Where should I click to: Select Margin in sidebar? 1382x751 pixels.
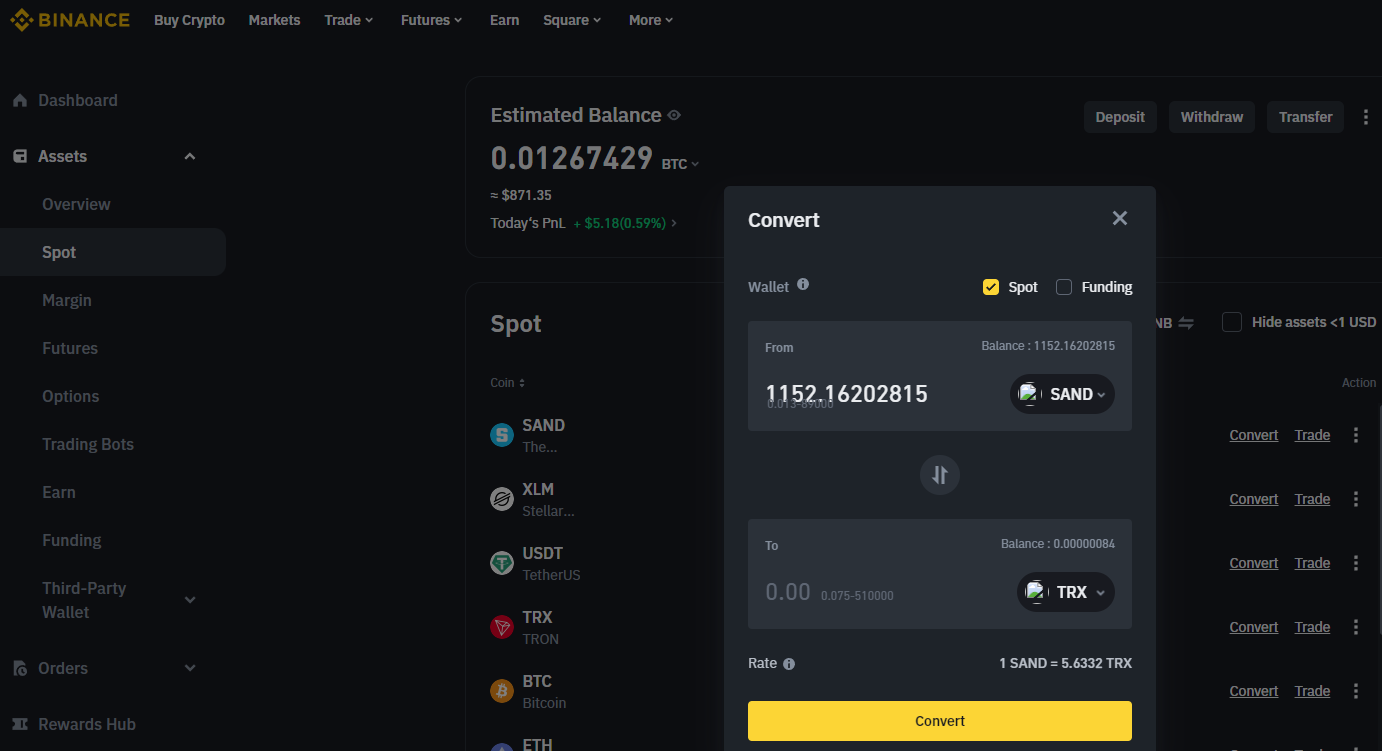click(67, 300)
